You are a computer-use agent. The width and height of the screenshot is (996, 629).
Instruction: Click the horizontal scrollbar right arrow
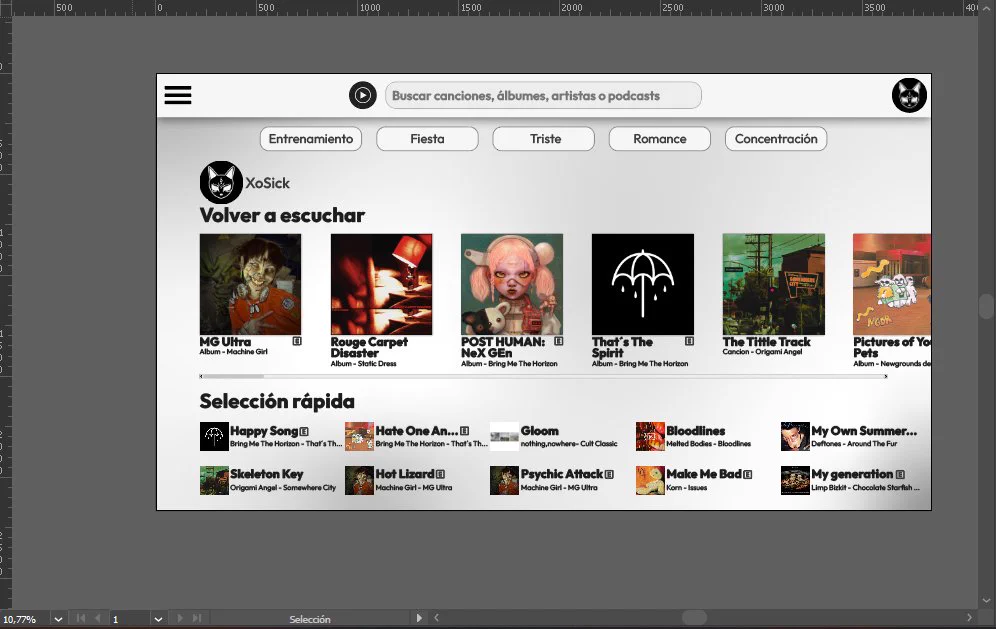click(x=969, y=618)
